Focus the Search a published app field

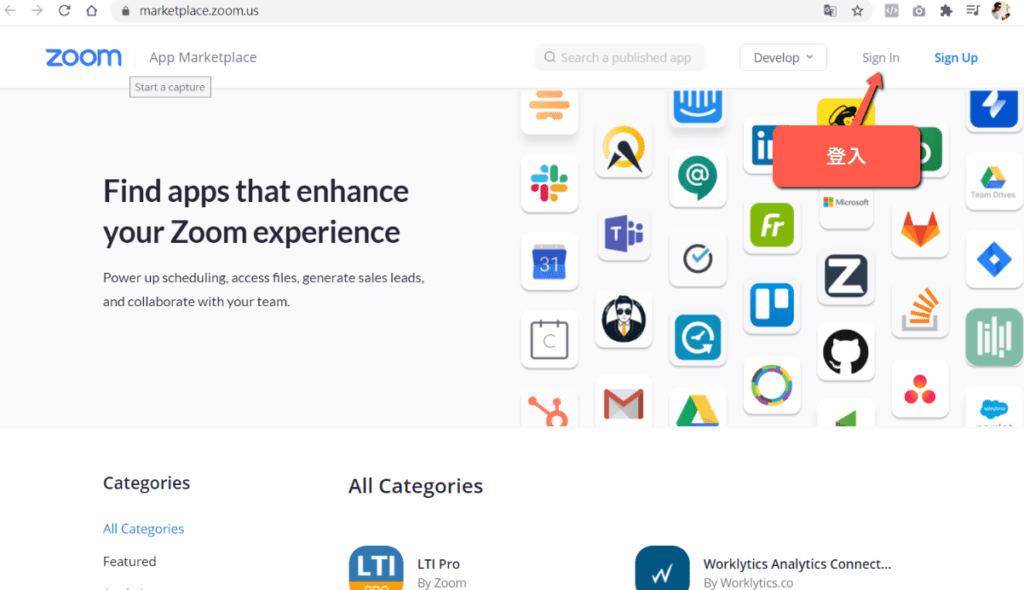(x=620, y=57)
